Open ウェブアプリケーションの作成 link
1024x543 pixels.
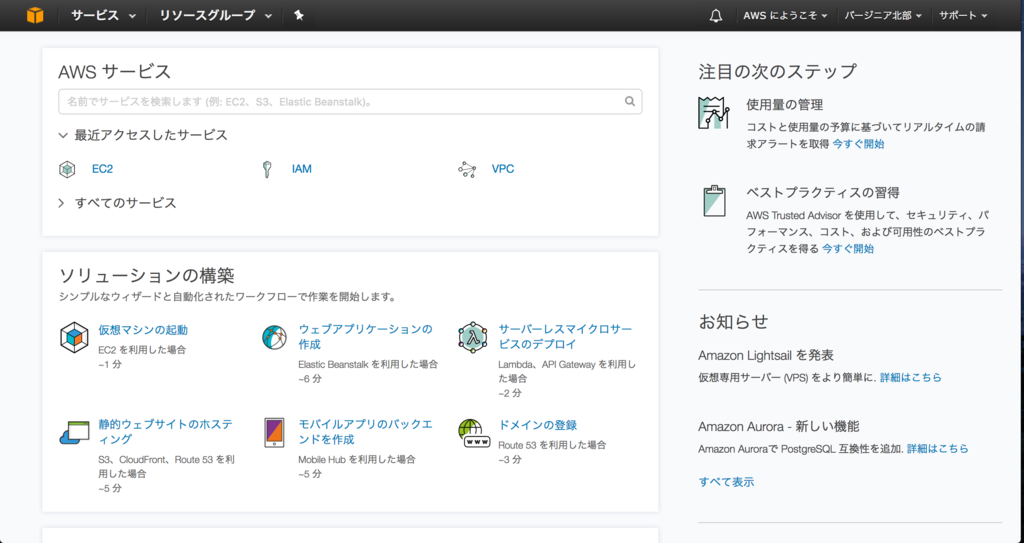point(365,337)
